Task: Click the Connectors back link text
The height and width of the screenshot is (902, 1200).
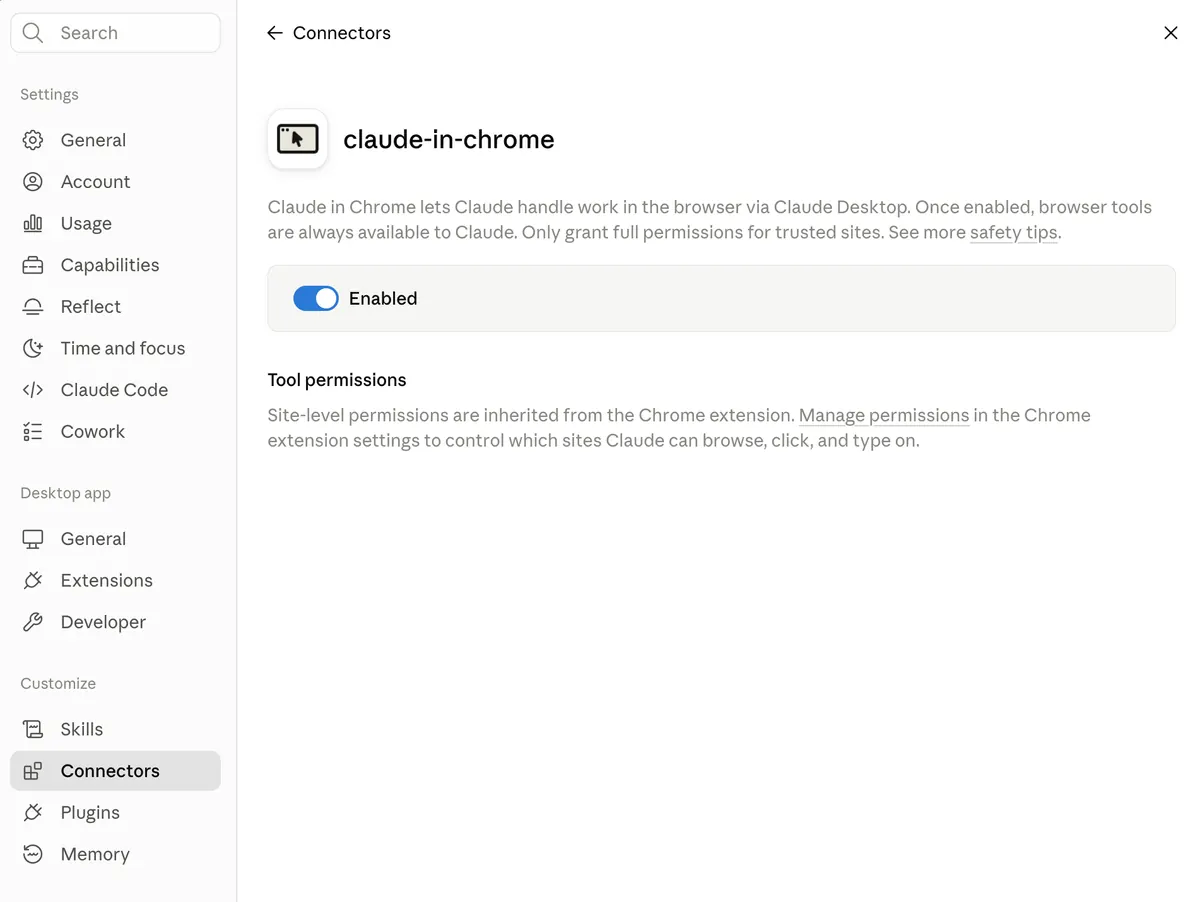Action: click(x=342, y=33)
